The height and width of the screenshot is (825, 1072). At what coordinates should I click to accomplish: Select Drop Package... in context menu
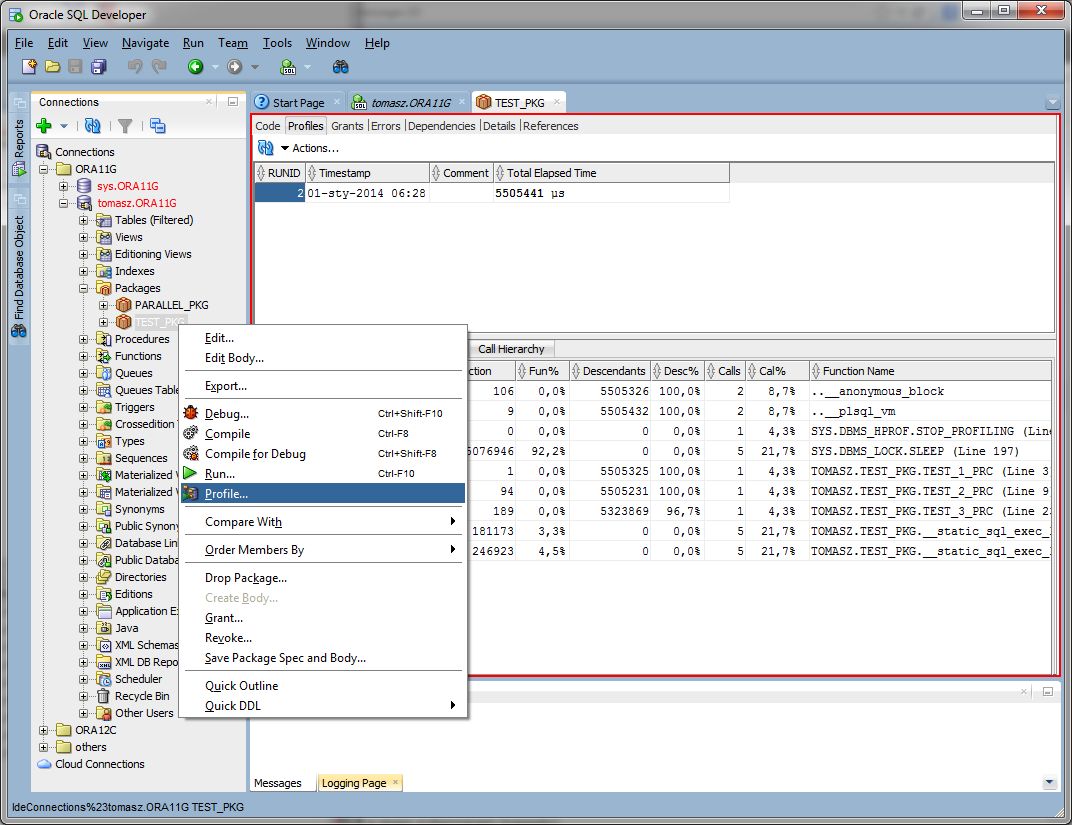[323, 578]
